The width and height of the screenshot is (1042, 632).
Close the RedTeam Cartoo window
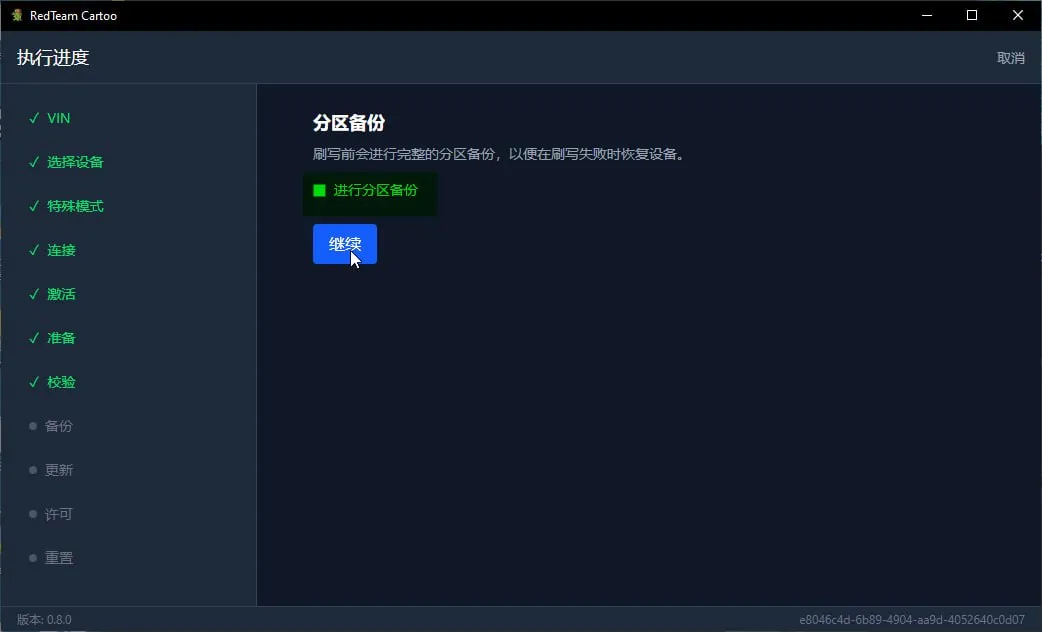[1017, 15]
